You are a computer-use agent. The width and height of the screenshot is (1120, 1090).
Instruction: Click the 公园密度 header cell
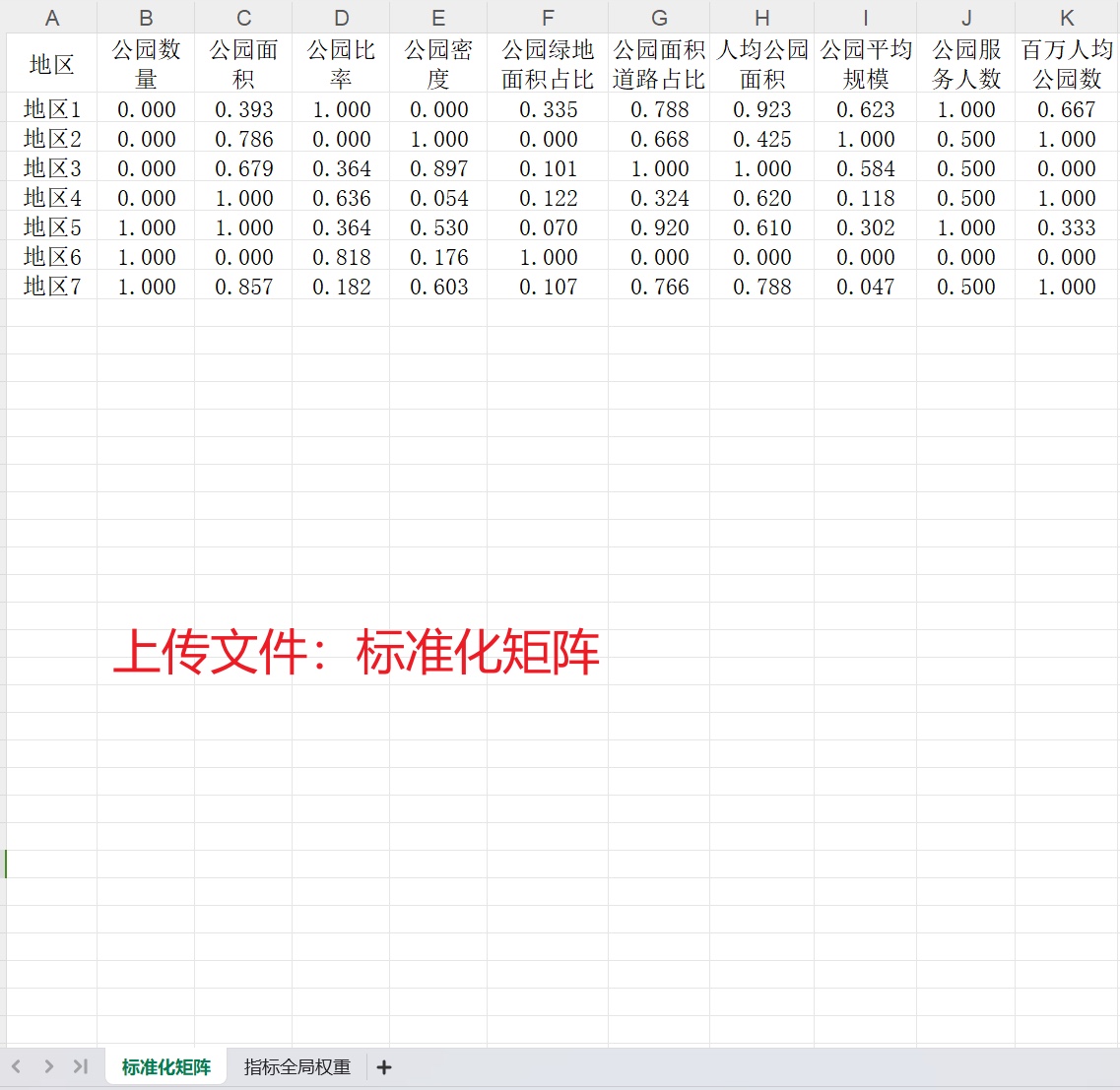click(x=438, y=64)
